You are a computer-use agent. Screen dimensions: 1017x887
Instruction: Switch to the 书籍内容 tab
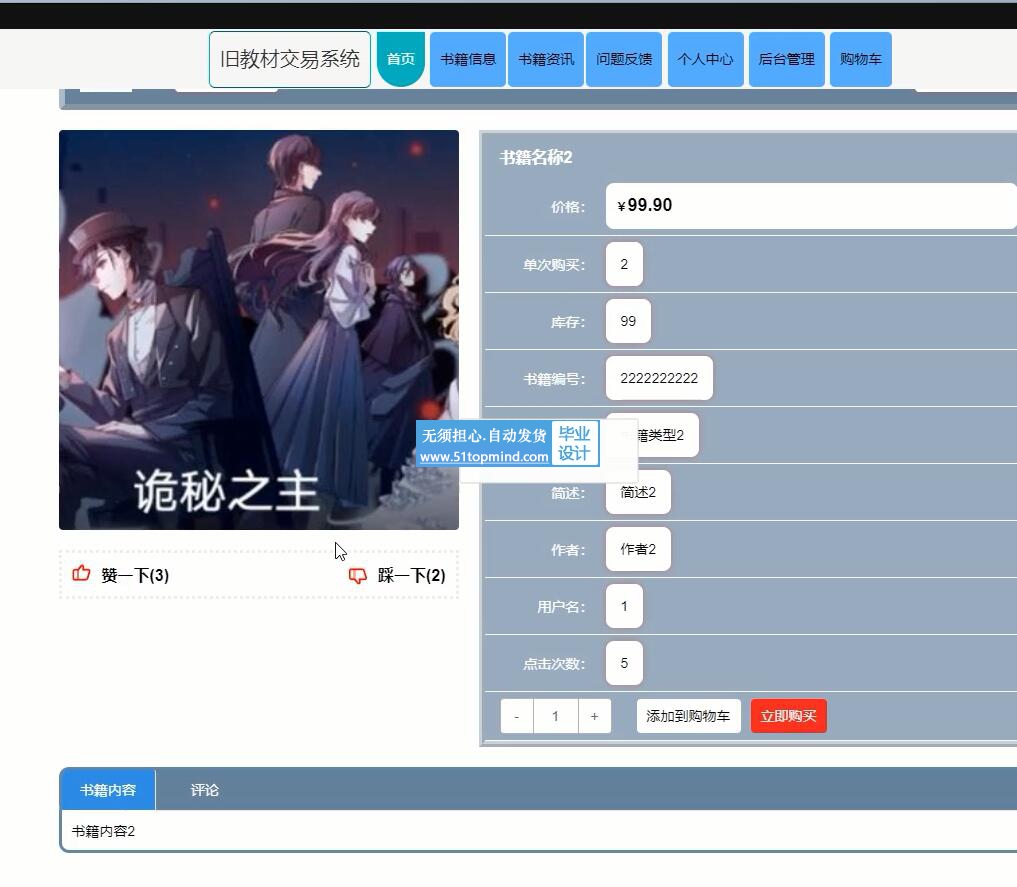pyautogui.click(x=108, y=790)
